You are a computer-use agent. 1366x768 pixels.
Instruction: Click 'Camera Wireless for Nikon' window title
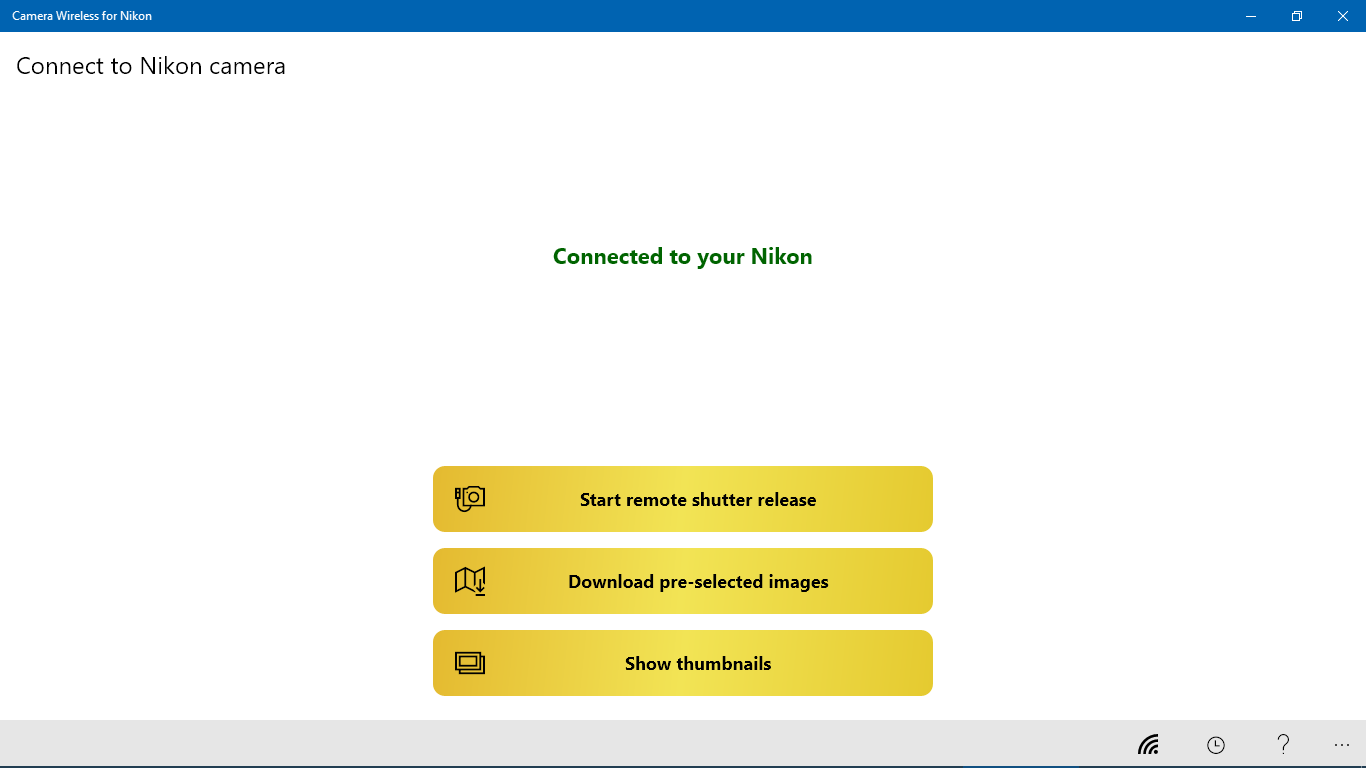pyautogui.click(x=82, y=16)
